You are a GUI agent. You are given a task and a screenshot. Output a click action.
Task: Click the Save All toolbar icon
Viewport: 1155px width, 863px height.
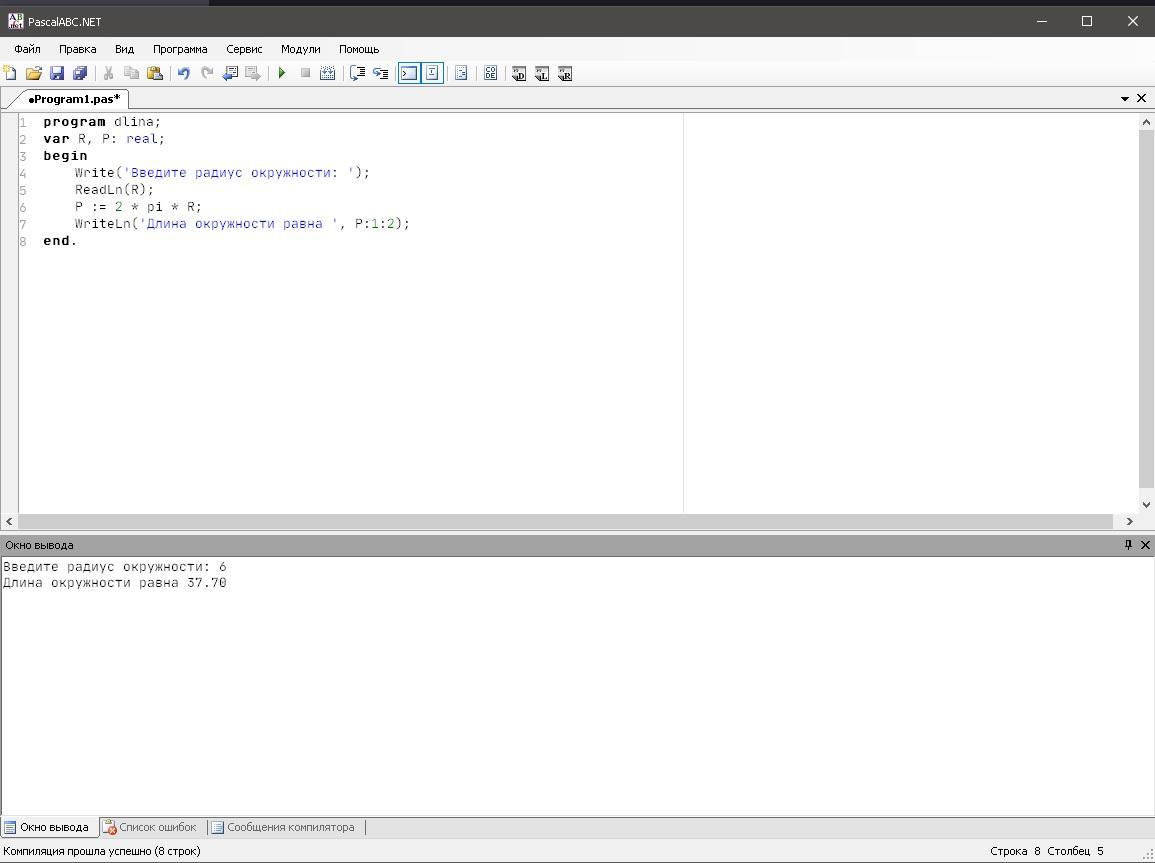click(x=80, y=73)
